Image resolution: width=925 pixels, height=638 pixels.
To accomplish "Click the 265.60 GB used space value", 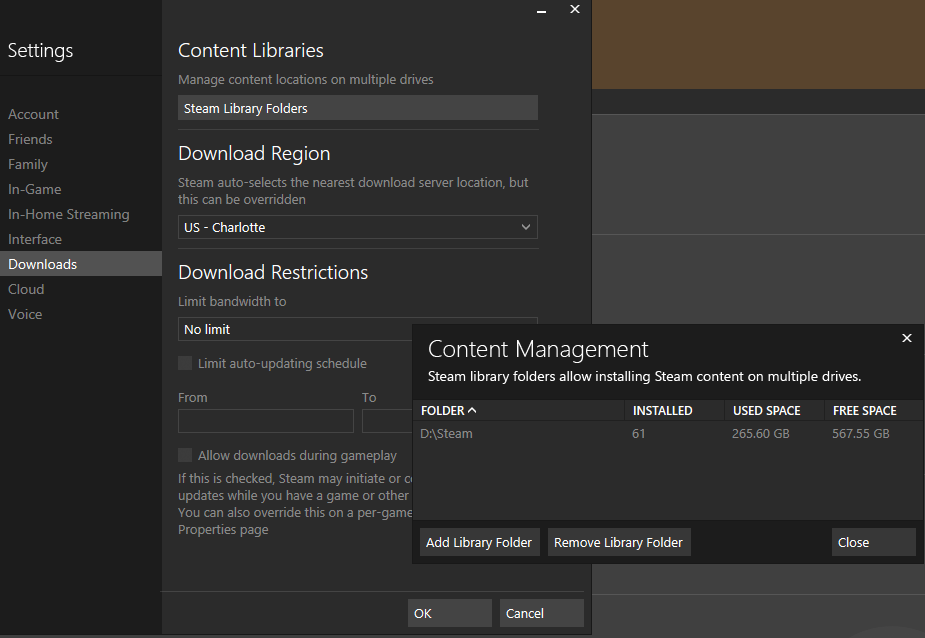I will tap(760, 434).
